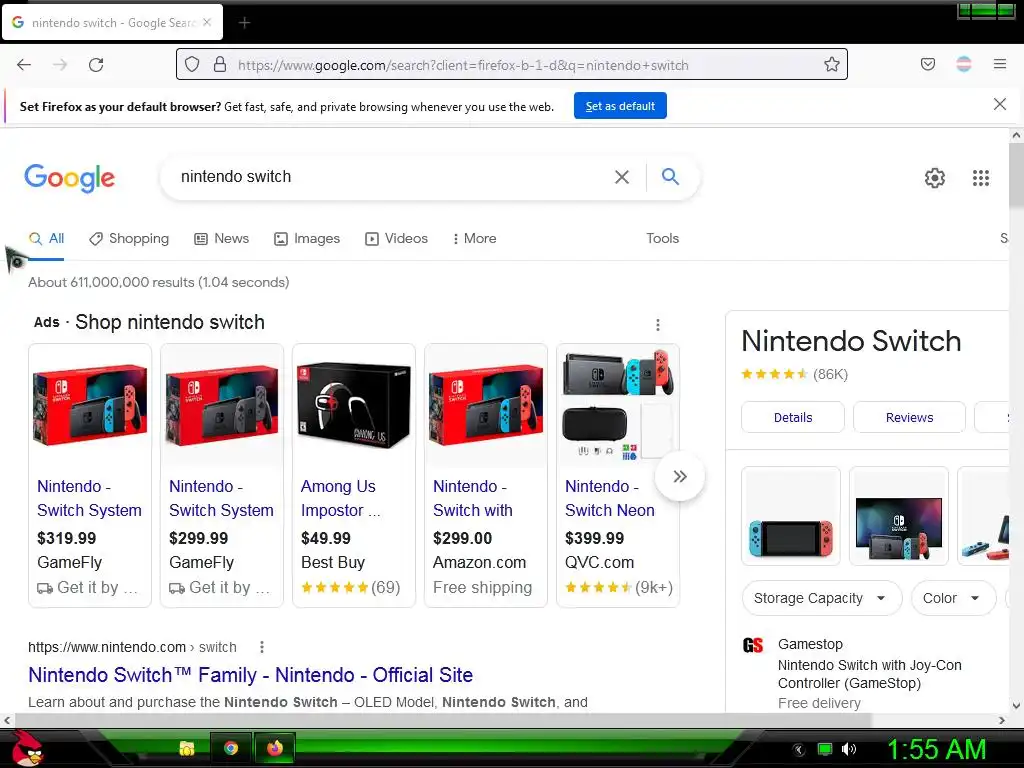This screenshot has height=768, width=1024.
Task: Click the padlock site security icon
Action: pyautogui.click(x=220, y=65)
